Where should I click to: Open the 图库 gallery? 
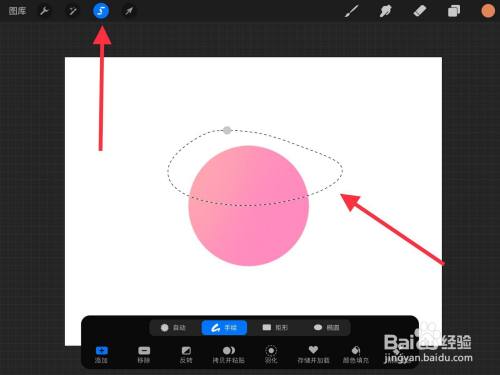[x=17, y=11]
